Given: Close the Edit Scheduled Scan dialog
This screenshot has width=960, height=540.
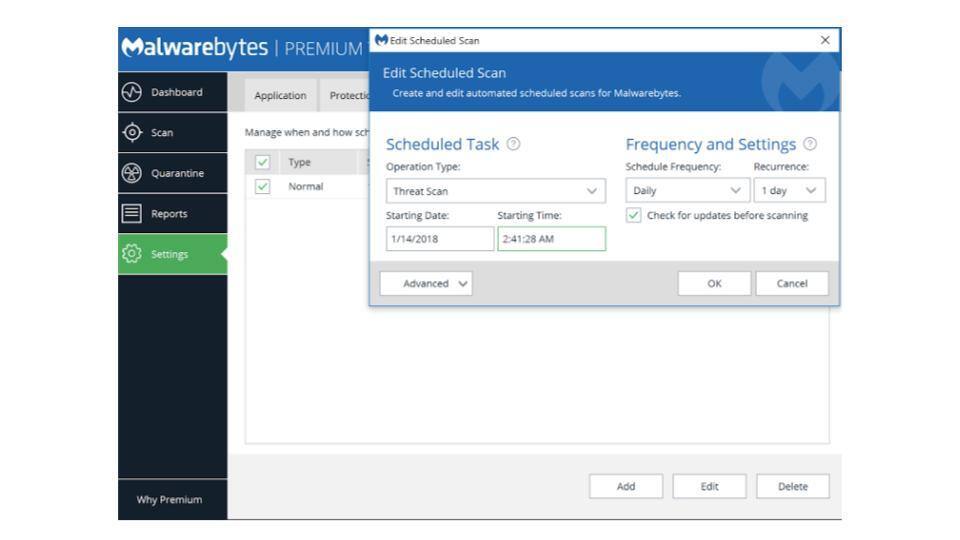Looking at the screenshot, I should (824, 39).
